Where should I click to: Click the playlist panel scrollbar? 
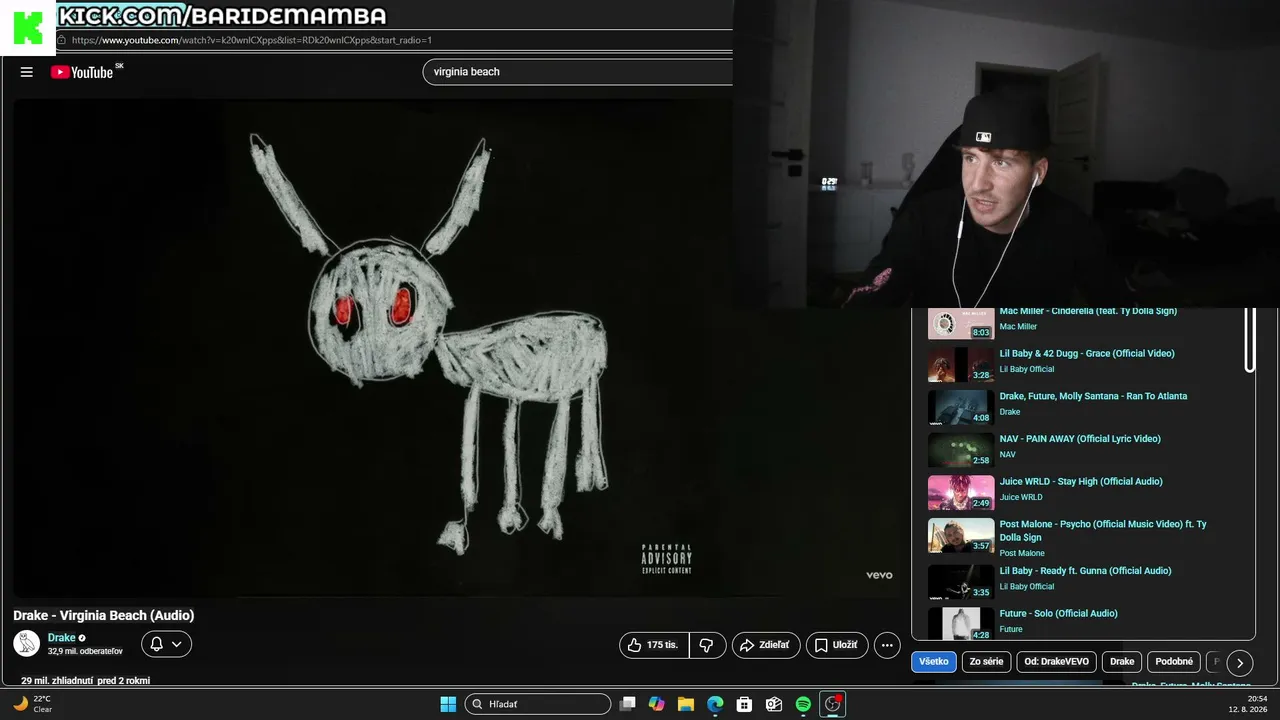click(1250, 340)
